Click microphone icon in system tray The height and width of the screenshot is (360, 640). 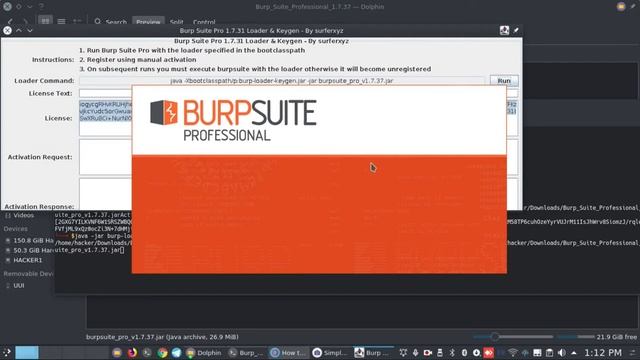point(416,352)
